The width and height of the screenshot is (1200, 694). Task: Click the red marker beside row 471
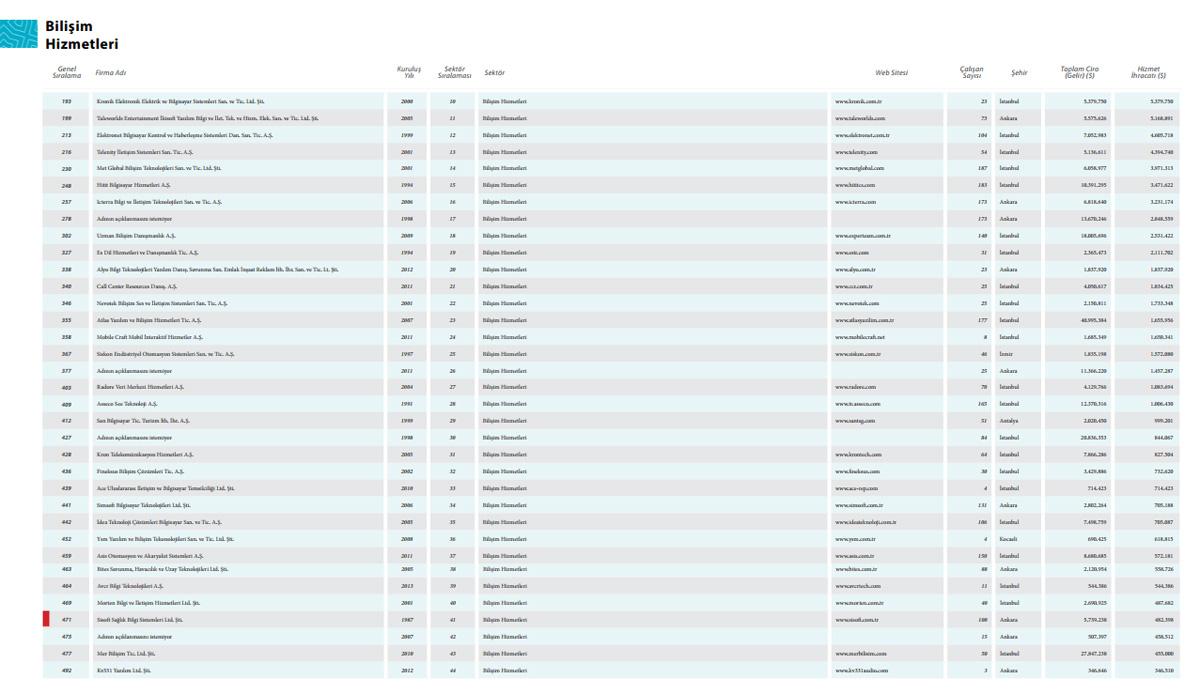[x=46, y=620]
